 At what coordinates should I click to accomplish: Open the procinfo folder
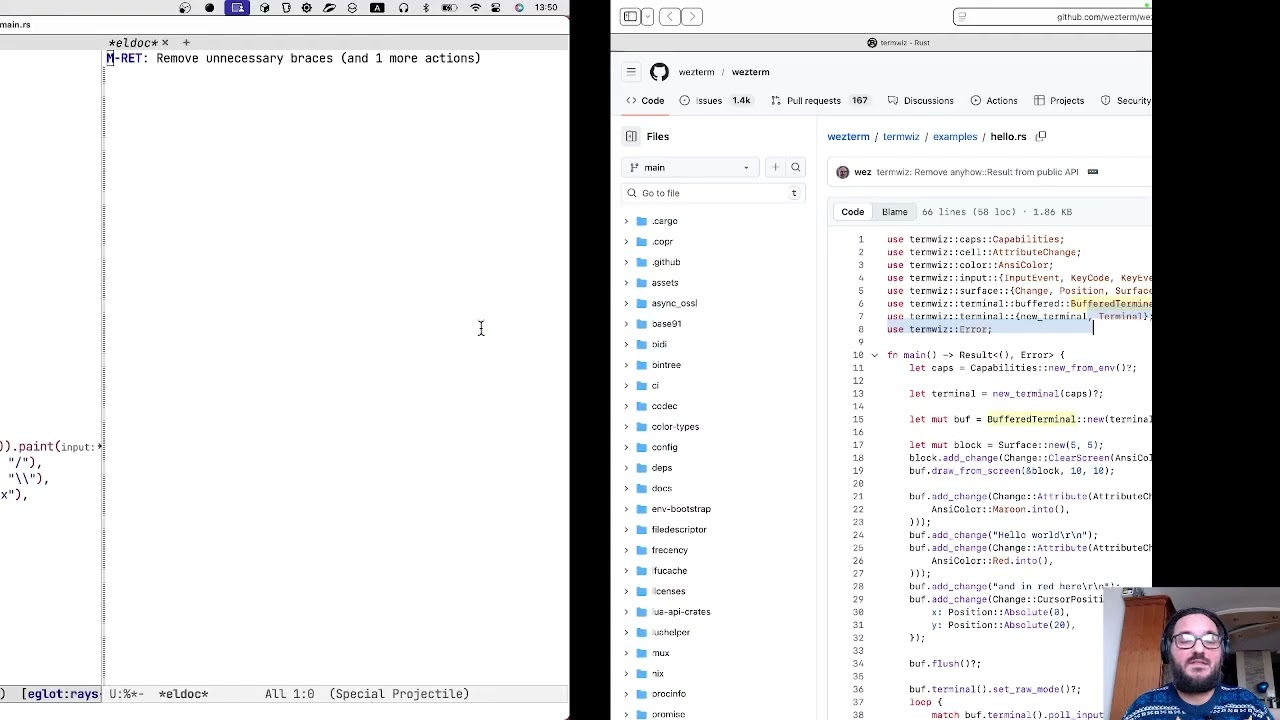pyautogui.click(x=669, y=694)
